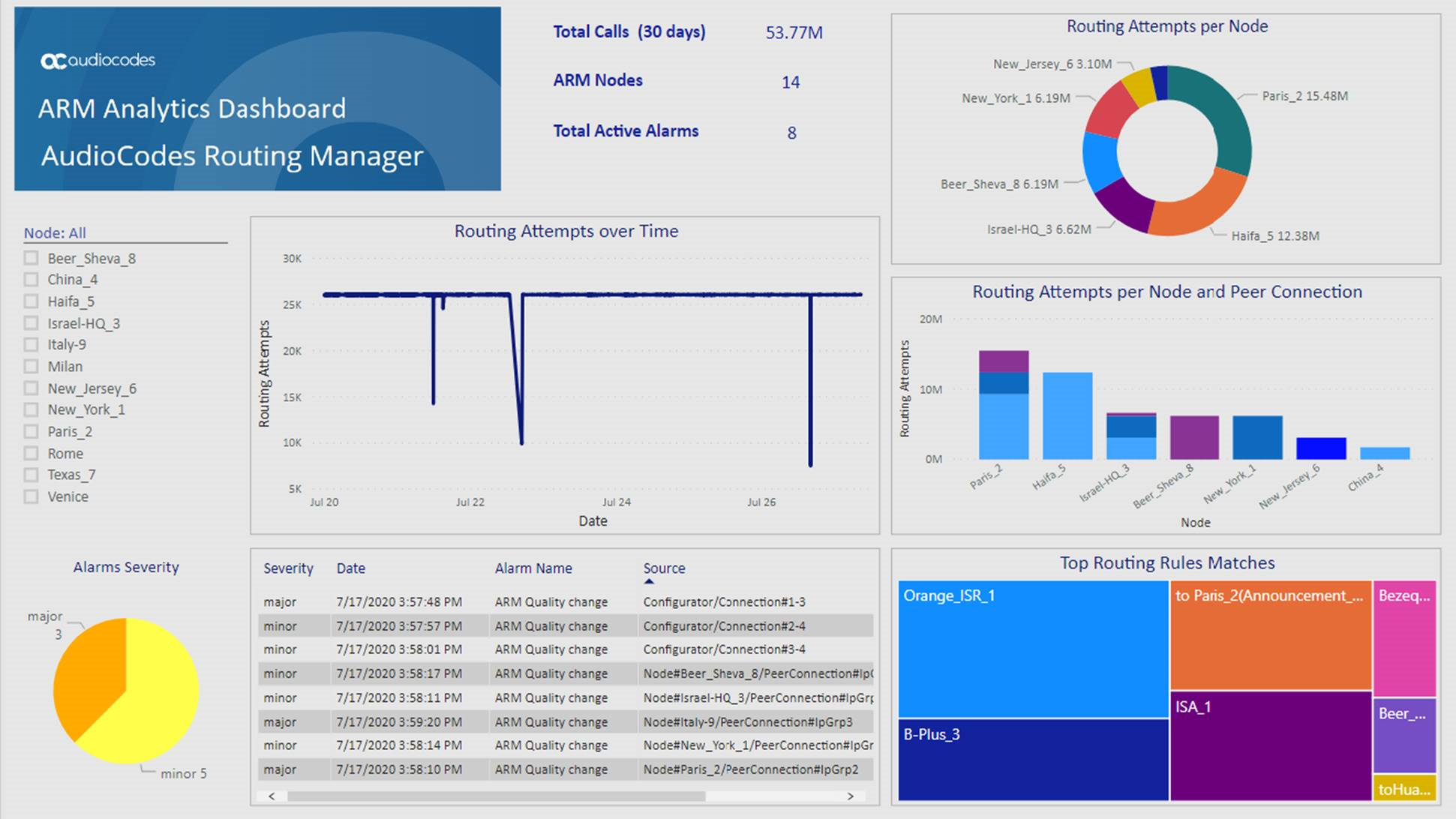Select alarm row with Node#Italy-9 source
1456x819 pixels.
click(x=566, y=722)
